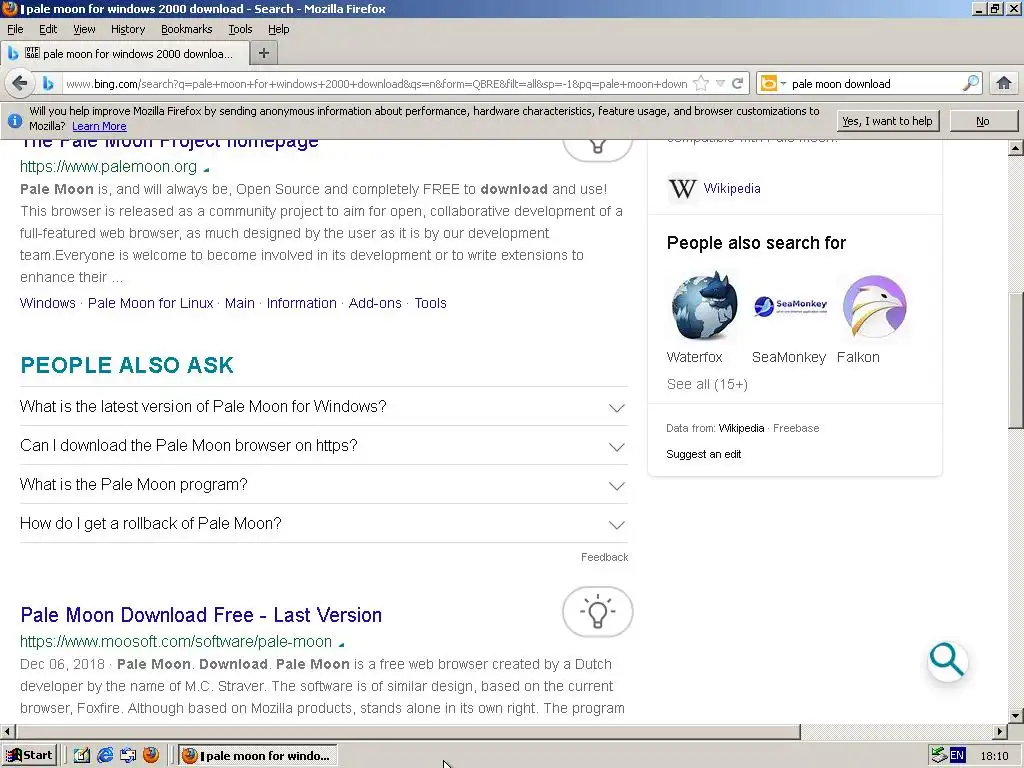Click 'Yes, I want to help' button
Viewport: 1024px width, 768px height.
pos(888,121)
